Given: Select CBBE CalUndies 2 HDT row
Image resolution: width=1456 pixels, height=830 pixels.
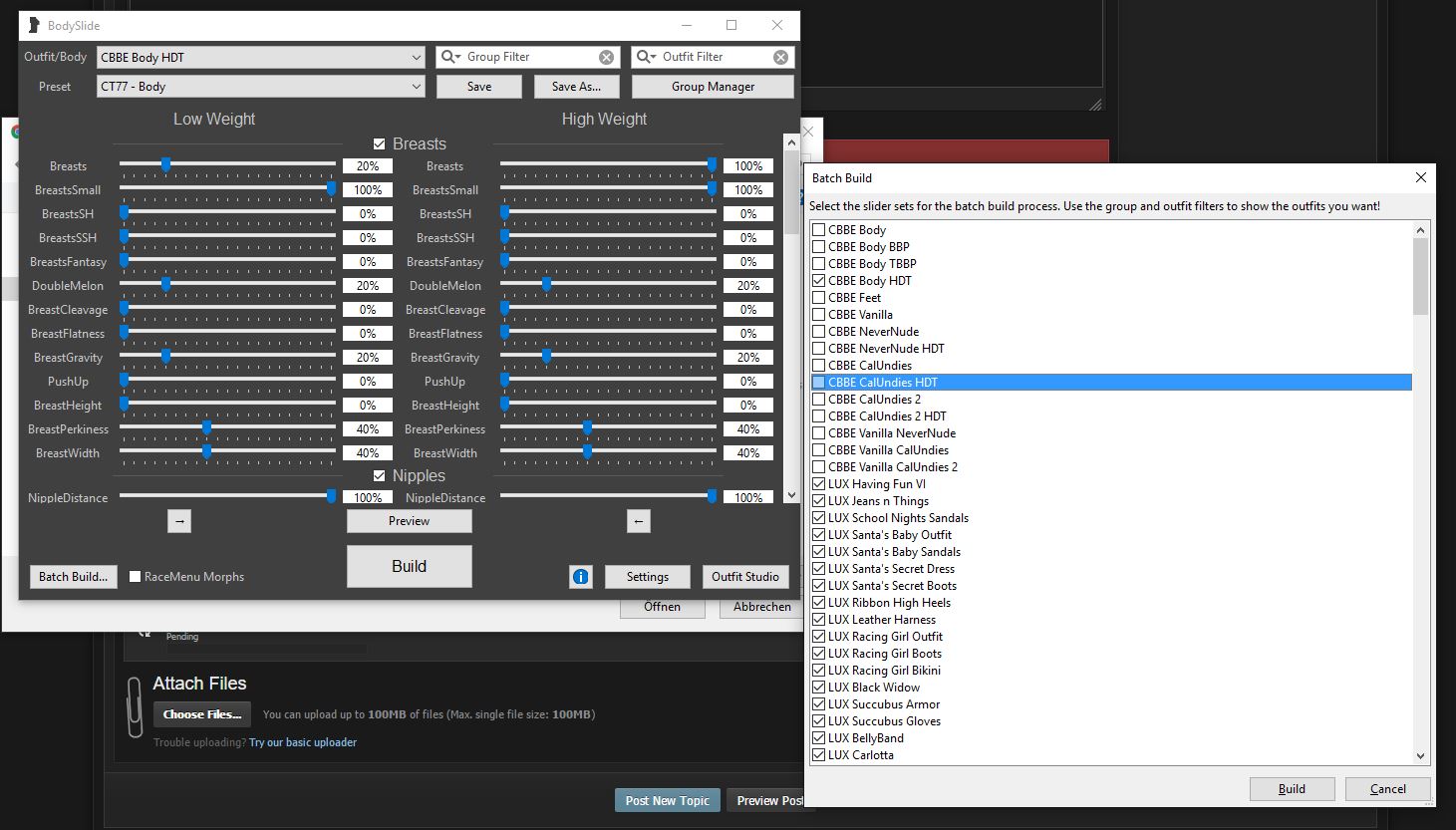Looking at the screenshot, I should click(1110, 416).
